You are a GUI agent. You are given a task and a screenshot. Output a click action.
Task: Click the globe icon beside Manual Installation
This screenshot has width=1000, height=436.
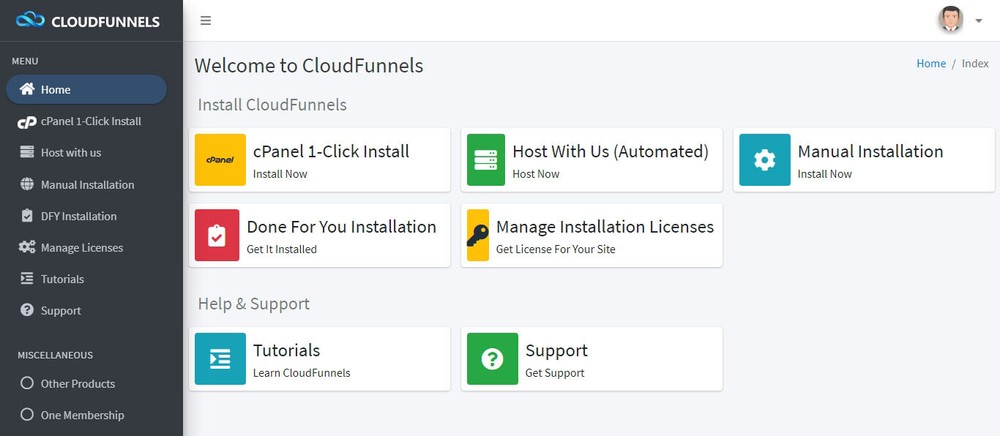27,184
